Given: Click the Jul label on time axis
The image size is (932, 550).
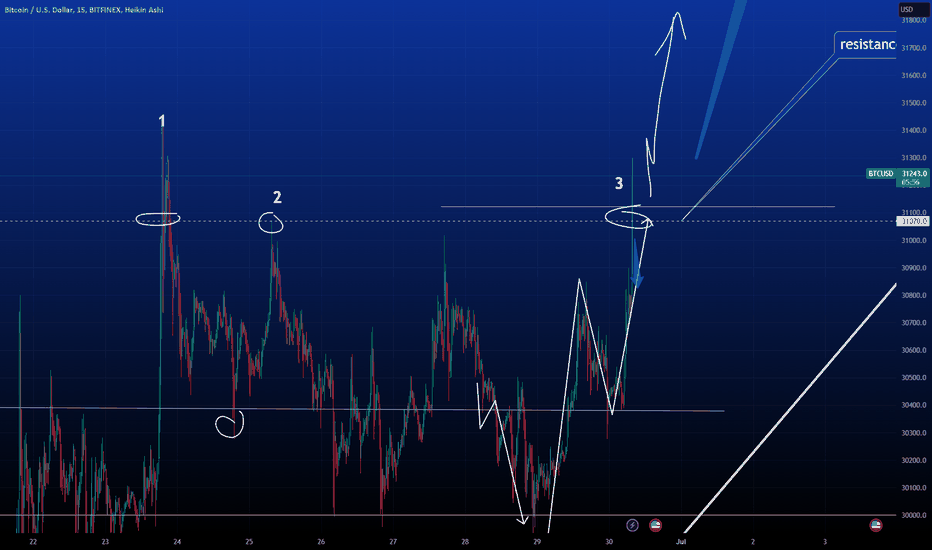Looking at the screenshot, I should pyautogui.click(x=681, y=542).
